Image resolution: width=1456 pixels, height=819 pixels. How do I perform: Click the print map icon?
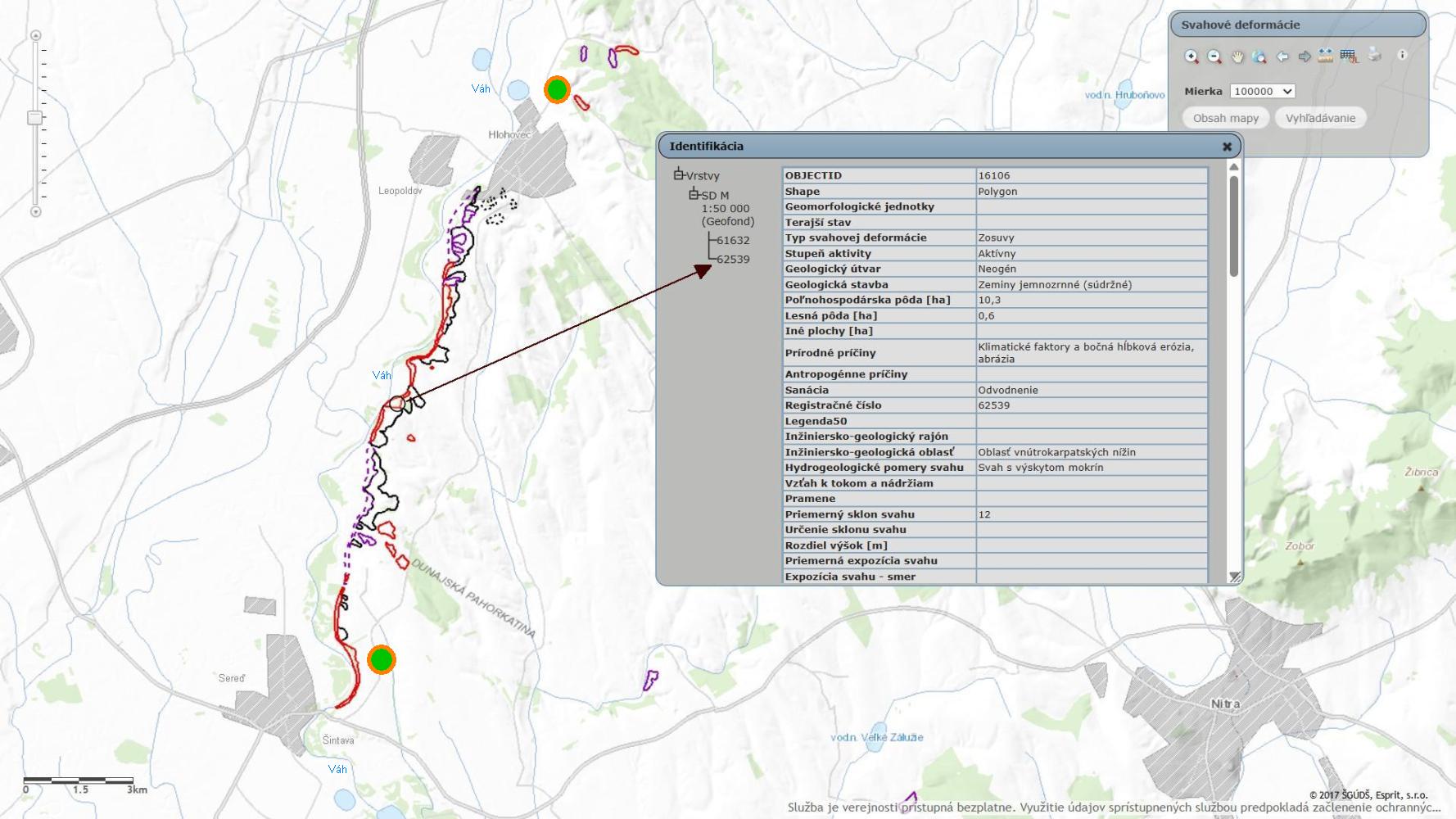pos(1375,55)
